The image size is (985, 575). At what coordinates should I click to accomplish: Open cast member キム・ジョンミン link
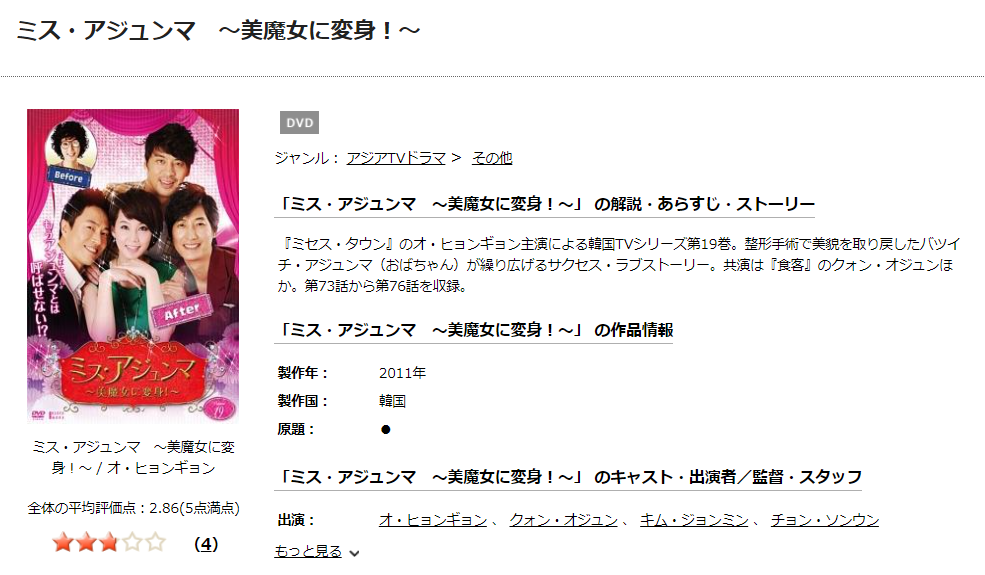[x=694, y=520]
